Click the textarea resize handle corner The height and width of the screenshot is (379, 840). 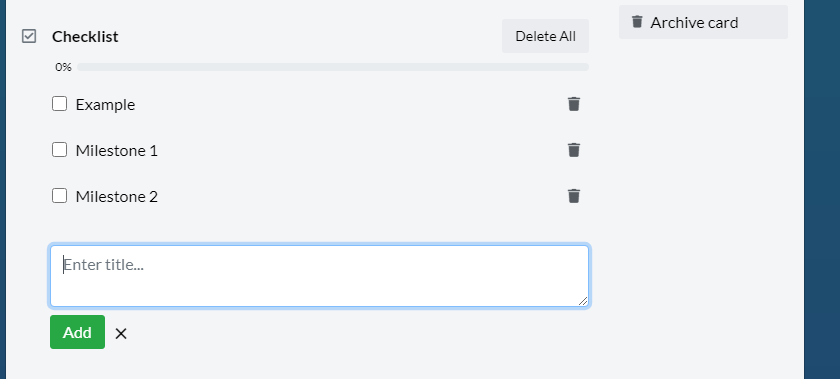coord(583,301)
